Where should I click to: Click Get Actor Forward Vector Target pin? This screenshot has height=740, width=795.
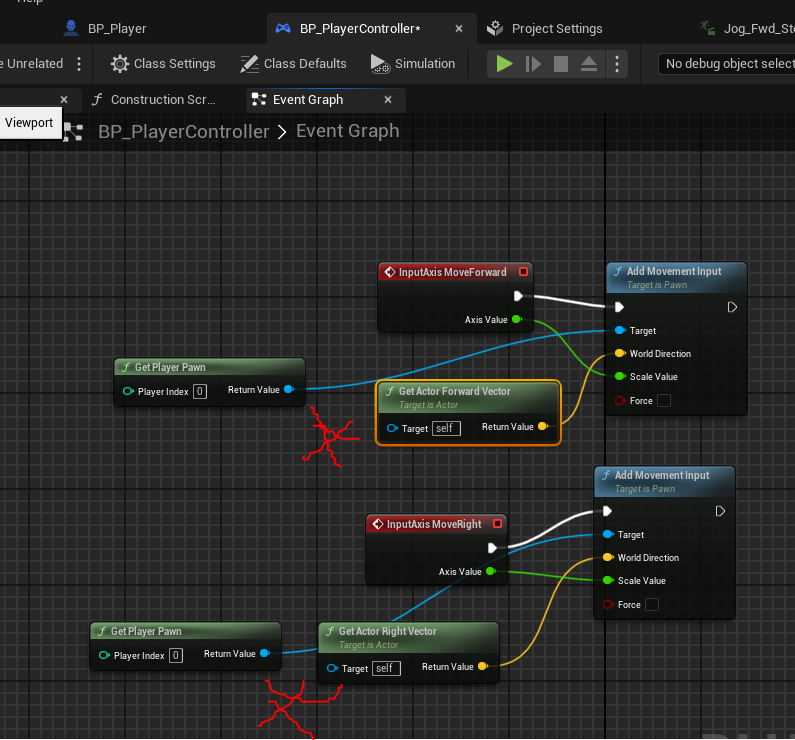coord(392,428)
